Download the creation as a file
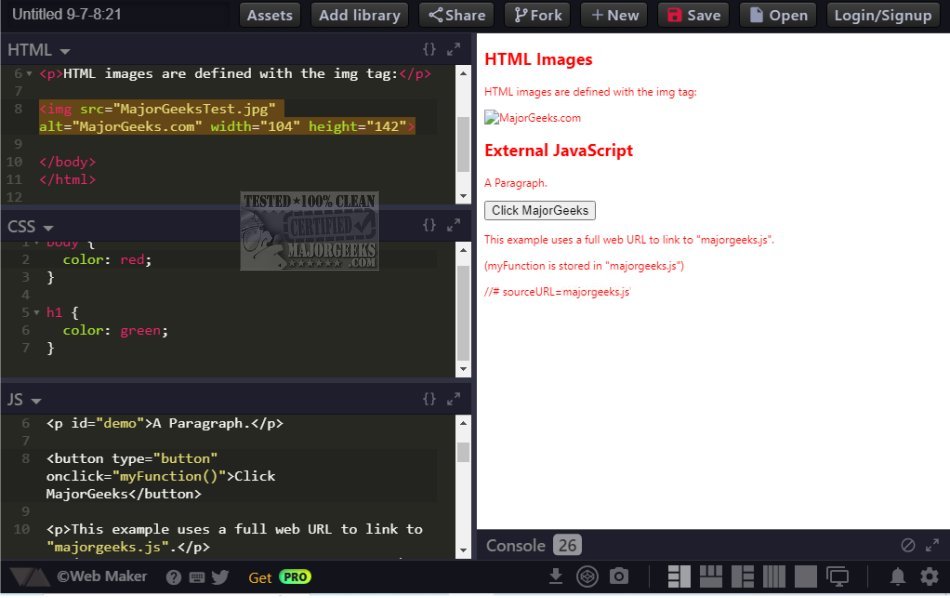This screenshot has width=950, height=598. point(556,576)
